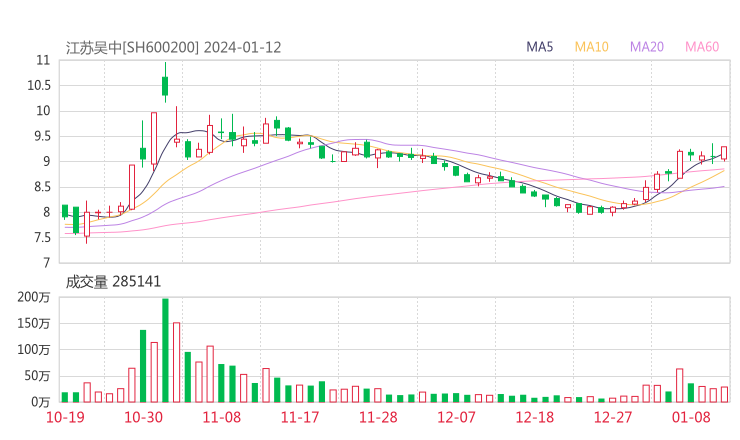The height and width of the screenshot is (440, 740).
Task: Click the MA5 legend label
Action: 539,47
